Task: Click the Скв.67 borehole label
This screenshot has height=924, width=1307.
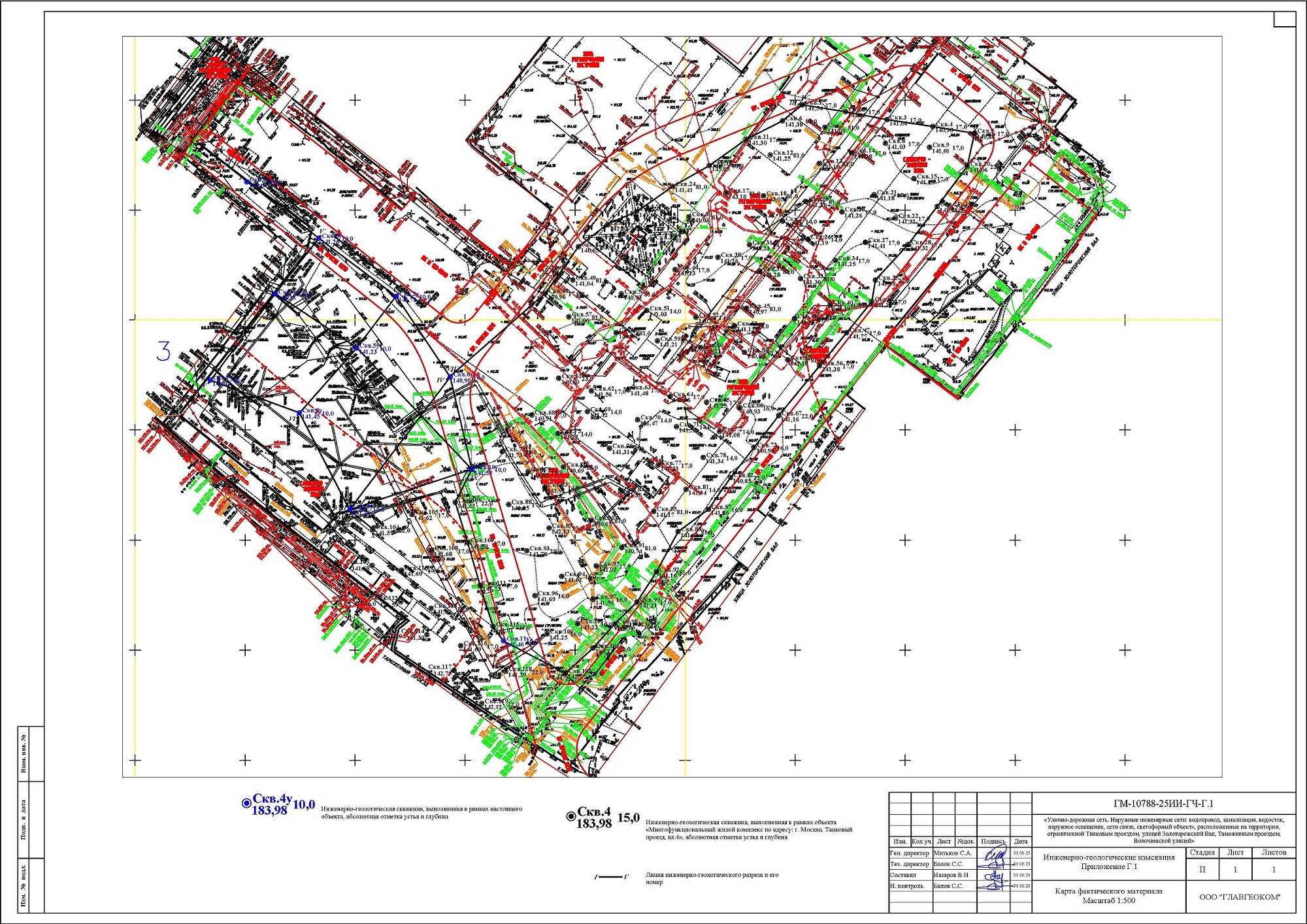Action: 791,414
